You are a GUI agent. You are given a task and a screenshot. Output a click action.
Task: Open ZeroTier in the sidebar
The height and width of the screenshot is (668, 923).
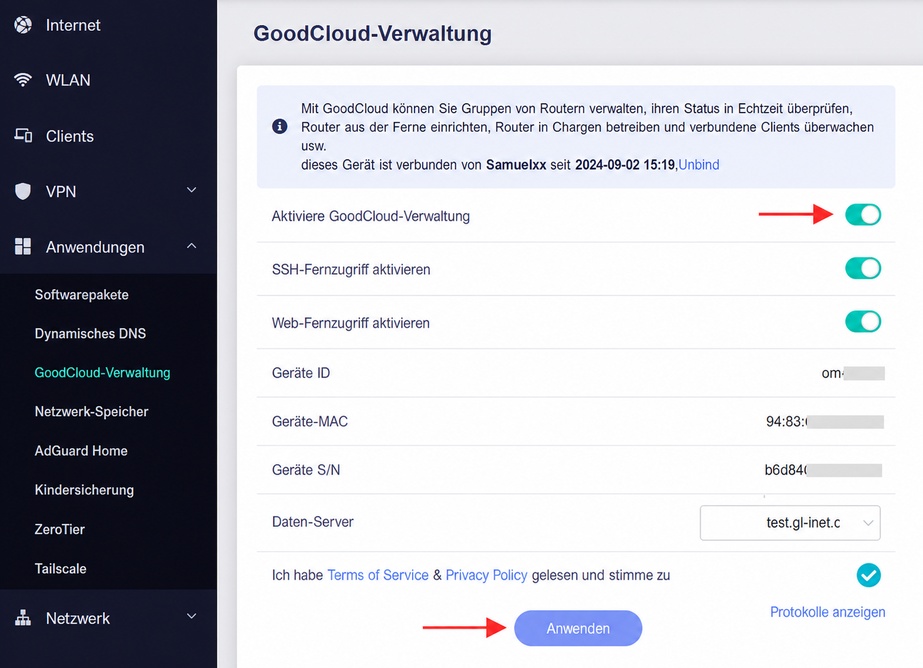tap(59, 529)
